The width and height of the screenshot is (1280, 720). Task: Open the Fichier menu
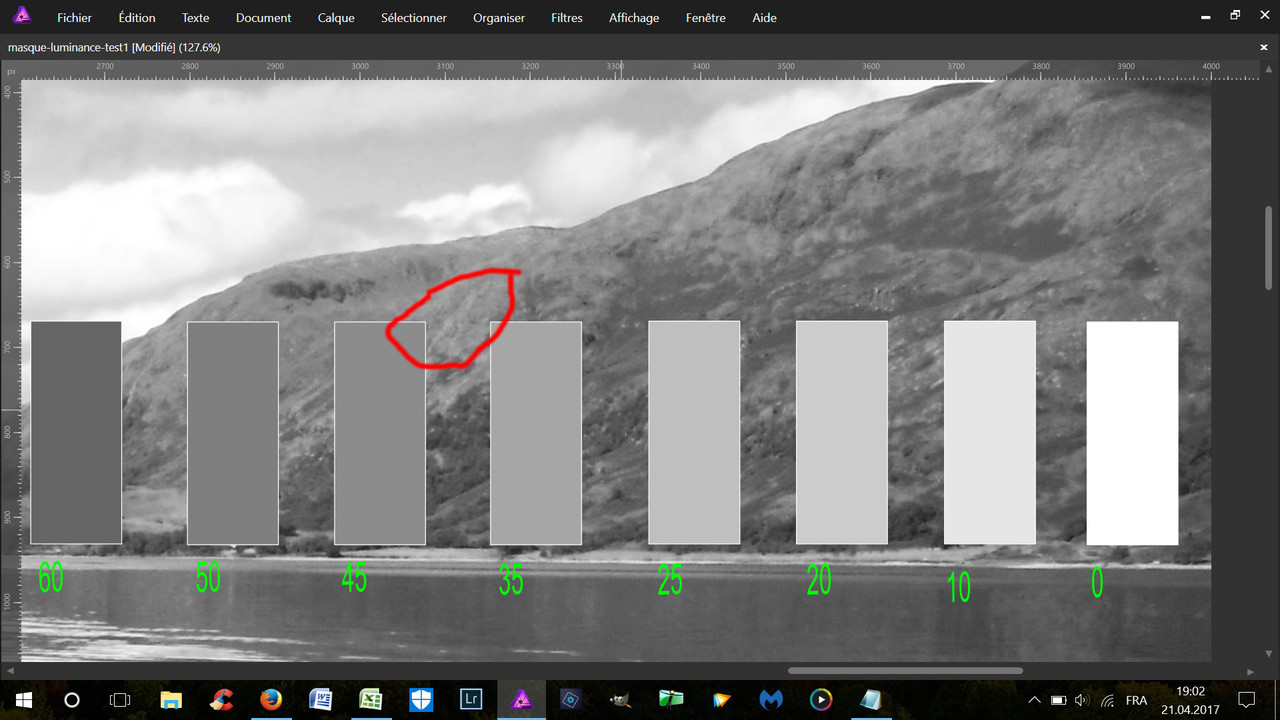point(74,18)
